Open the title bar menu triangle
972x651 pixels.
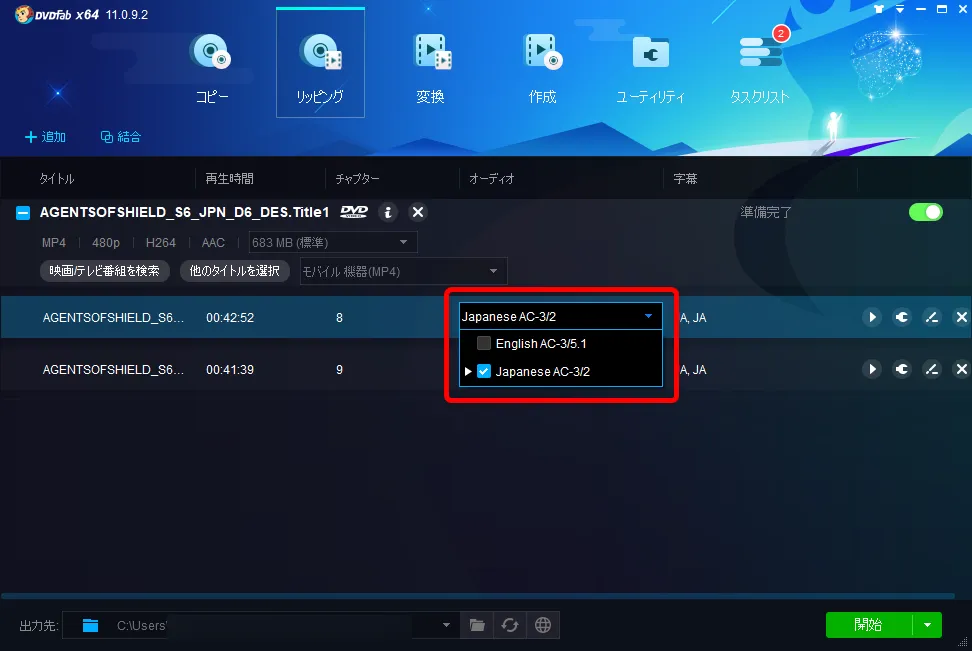900,9
